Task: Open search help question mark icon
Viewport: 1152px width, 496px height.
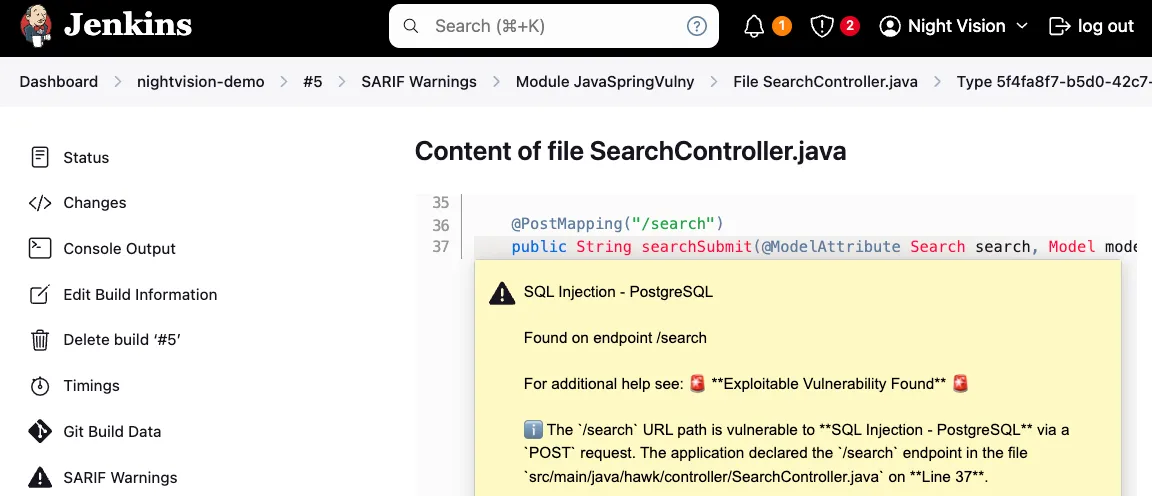Action: tap(696, 26)
